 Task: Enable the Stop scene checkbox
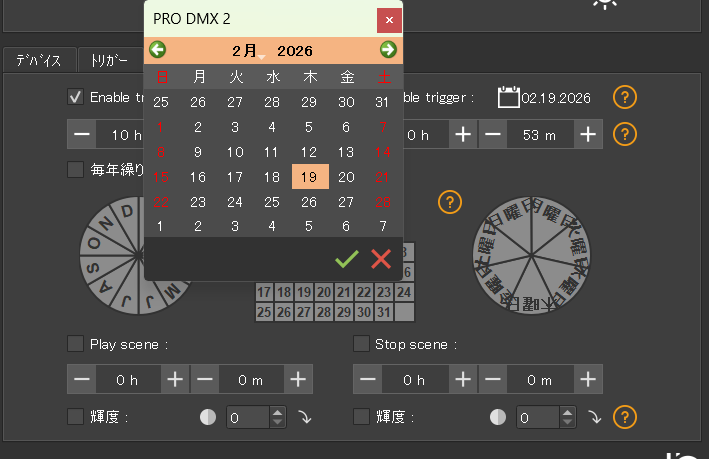pyautogui.click(x=362, y=344)
